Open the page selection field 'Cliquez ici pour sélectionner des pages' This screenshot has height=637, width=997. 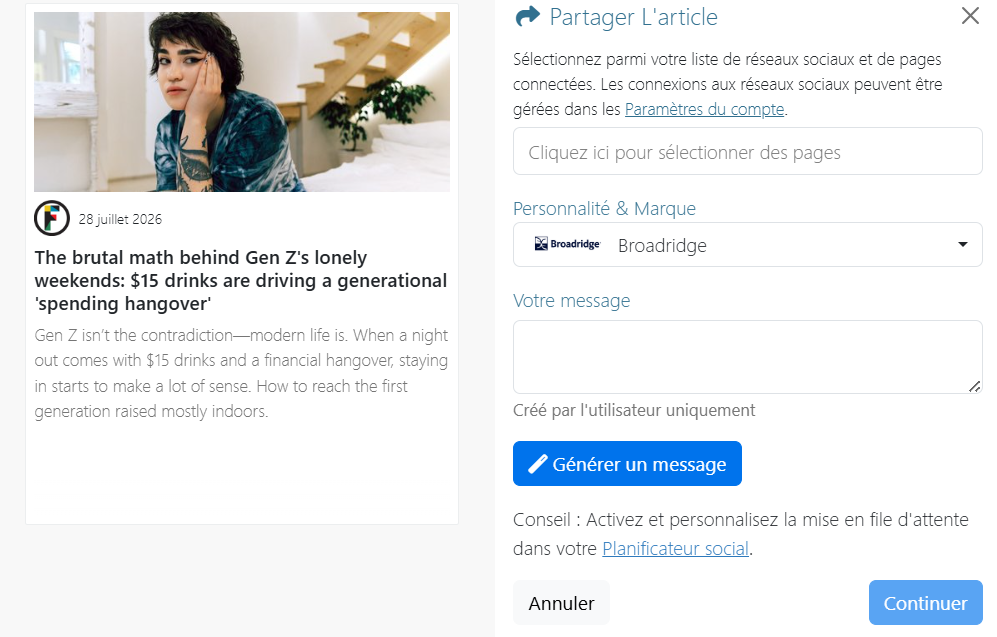coord(748,151)
